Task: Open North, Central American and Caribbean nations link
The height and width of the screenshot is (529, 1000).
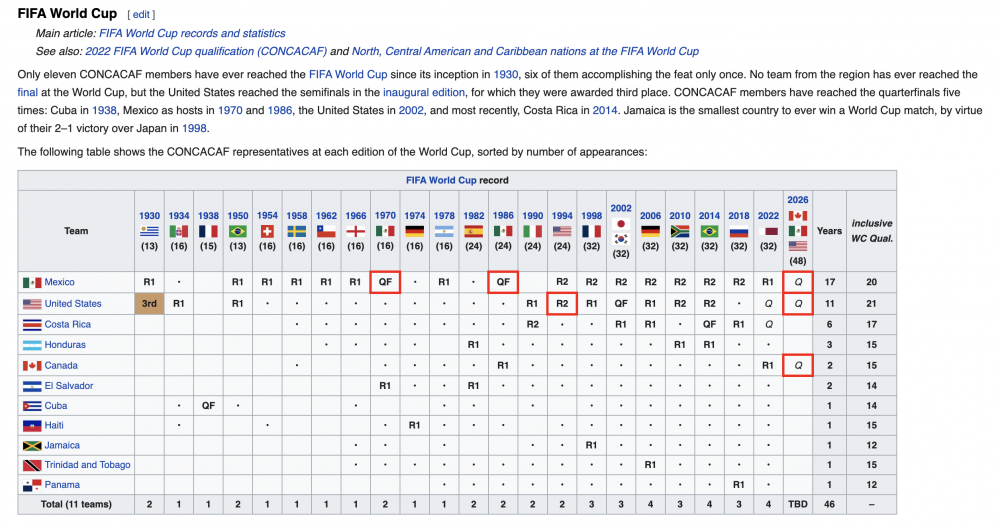Action: [526, 51]
